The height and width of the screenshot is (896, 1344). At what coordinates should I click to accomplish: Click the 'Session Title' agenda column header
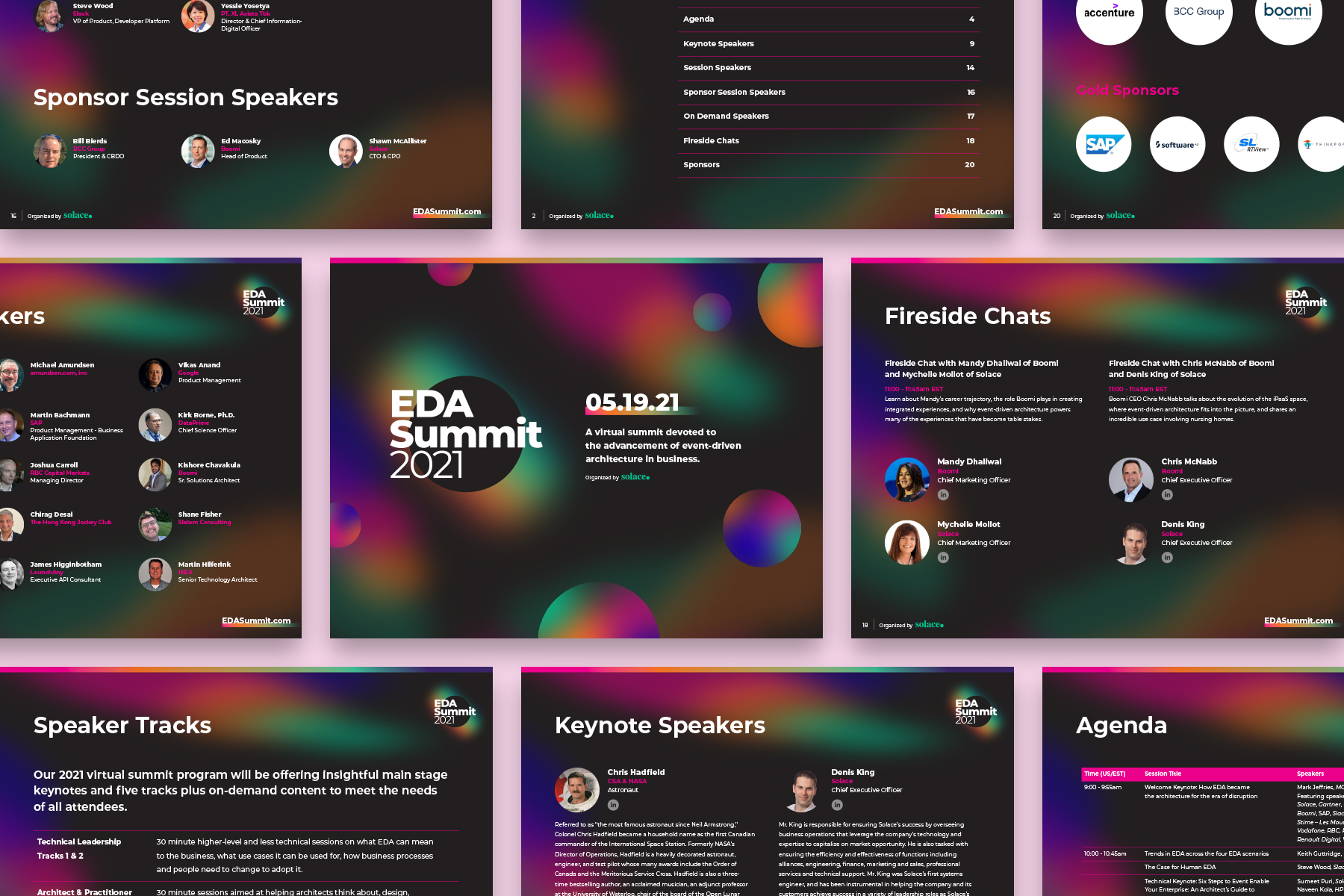[x=1163, y=774]
